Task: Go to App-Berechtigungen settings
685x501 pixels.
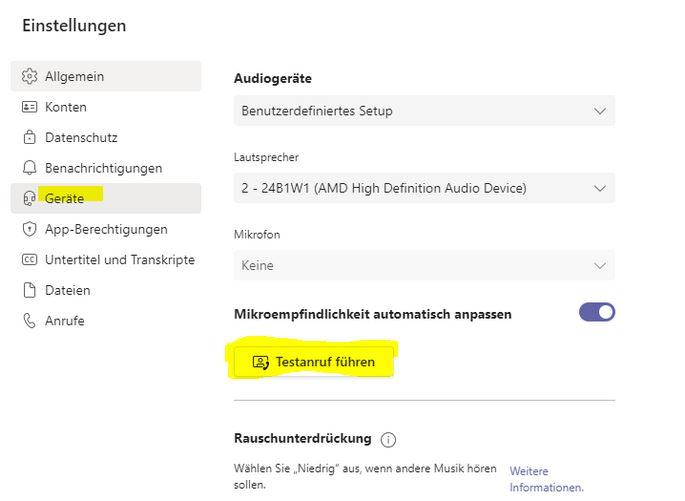Action: [x=106, y=229]
